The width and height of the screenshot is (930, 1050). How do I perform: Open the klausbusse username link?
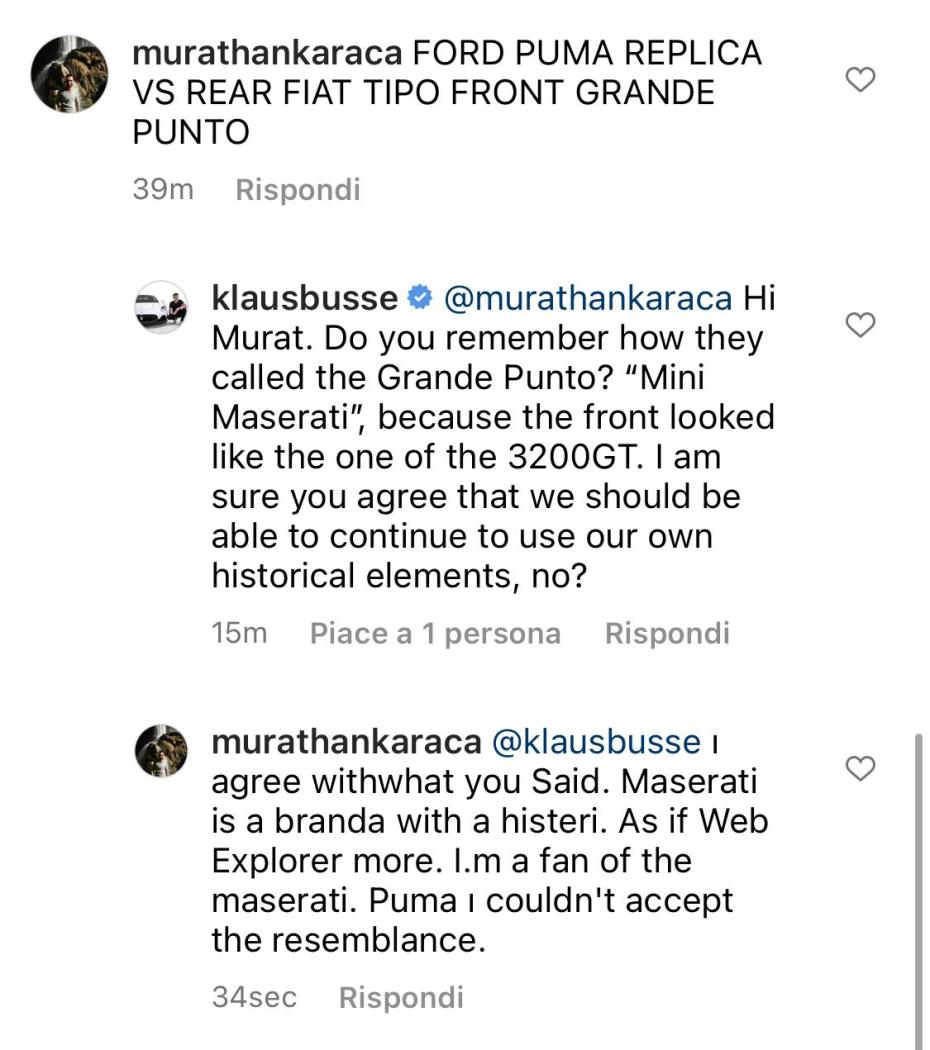tap(305, 298)
